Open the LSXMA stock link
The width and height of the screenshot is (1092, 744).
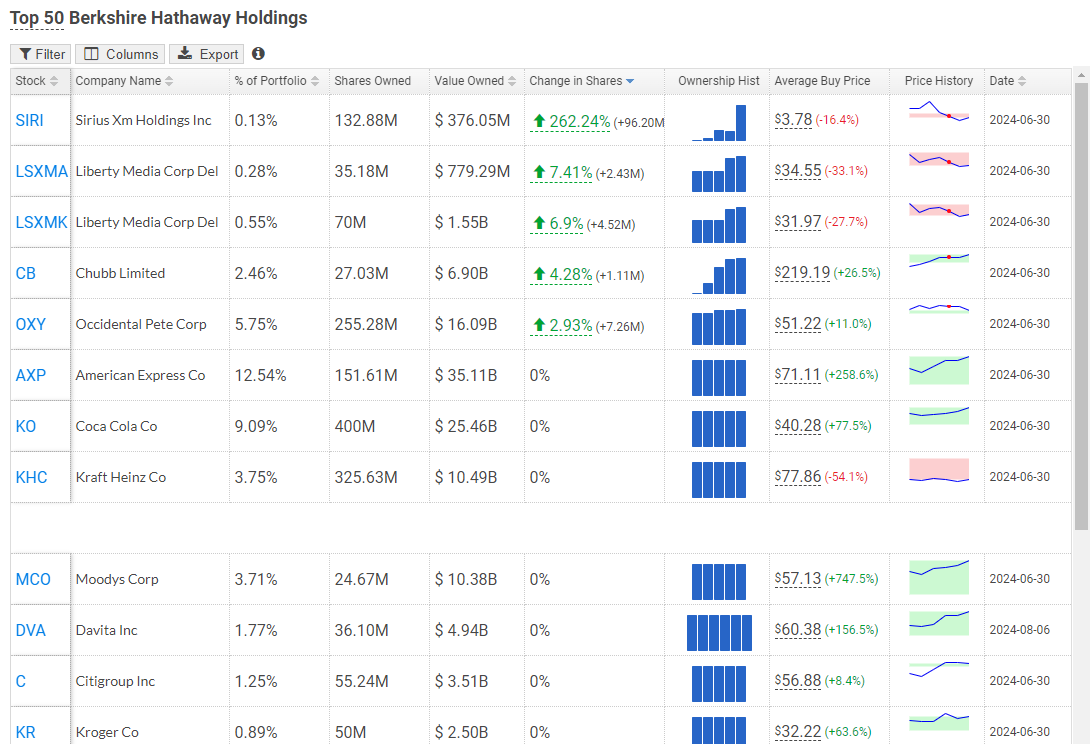[42, 171]
